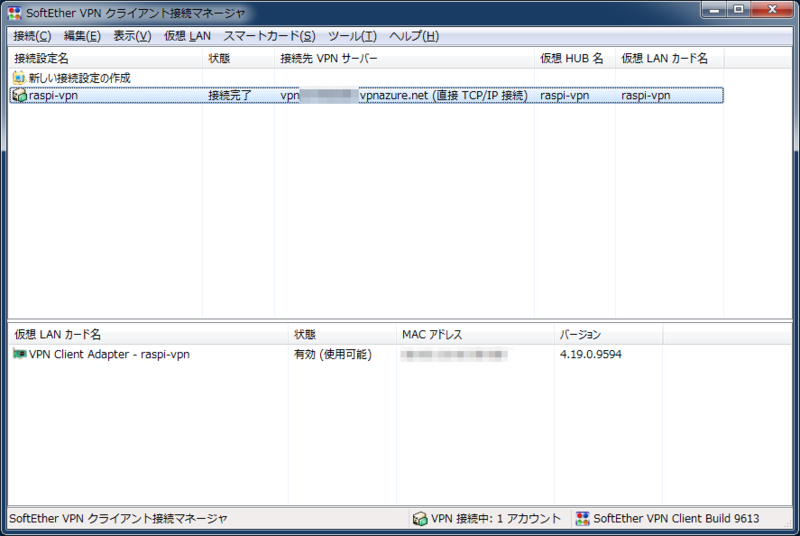Image resolution: width=800 pixels, height=536 pixels.
Task: Click SoftEther VPN Client Build 9613 text
Action: 676,519
